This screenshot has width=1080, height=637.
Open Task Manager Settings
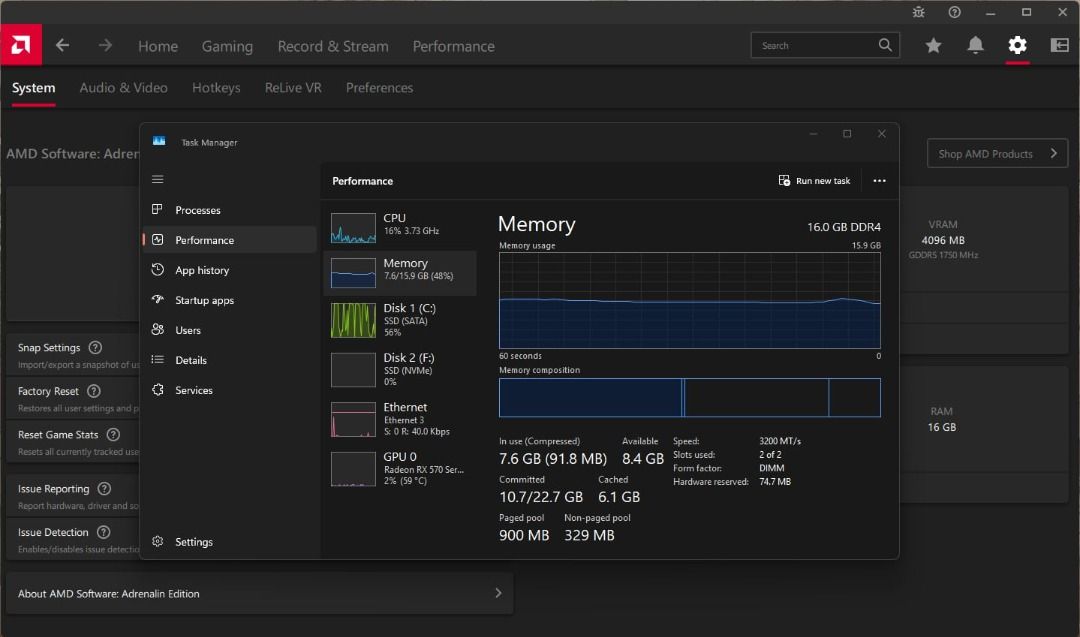[230, 542]
